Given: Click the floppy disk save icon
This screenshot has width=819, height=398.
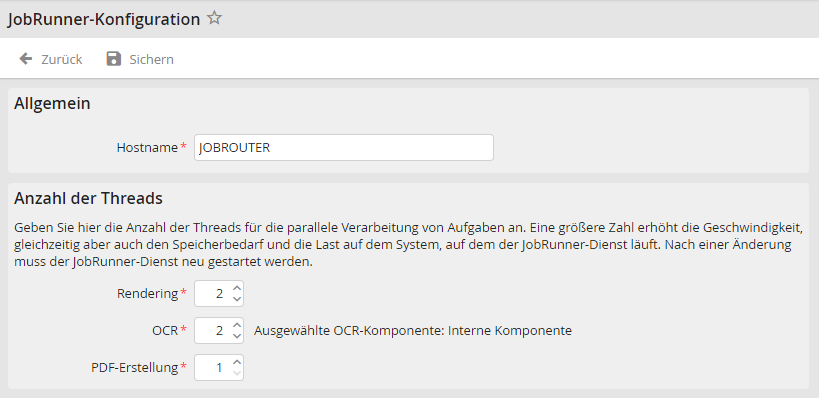Looking at the screenshot, I should click(x=113, y=58).
